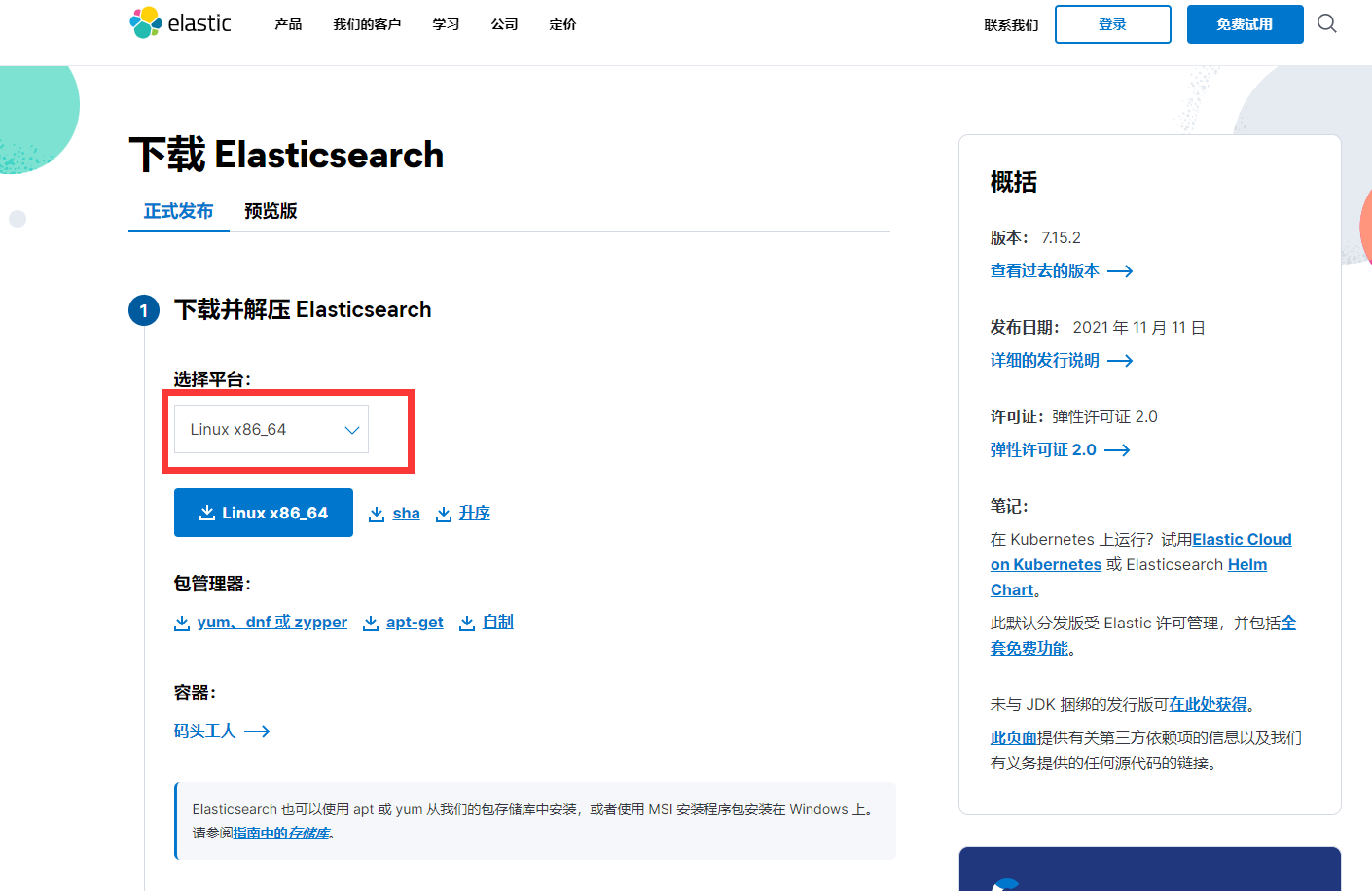1372x891 pixels.
Task: Click the 选择平台 label
Action: [212, 379]
